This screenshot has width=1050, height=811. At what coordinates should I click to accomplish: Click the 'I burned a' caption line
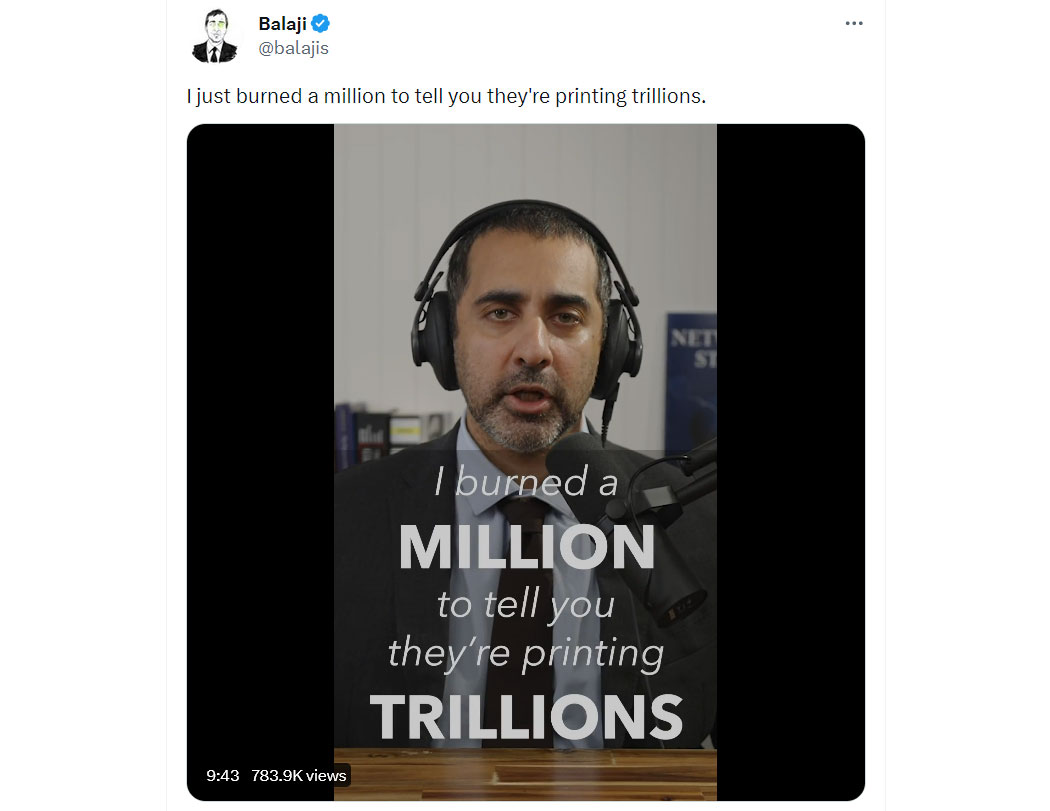pyautogui.click(x=526, y=482)
